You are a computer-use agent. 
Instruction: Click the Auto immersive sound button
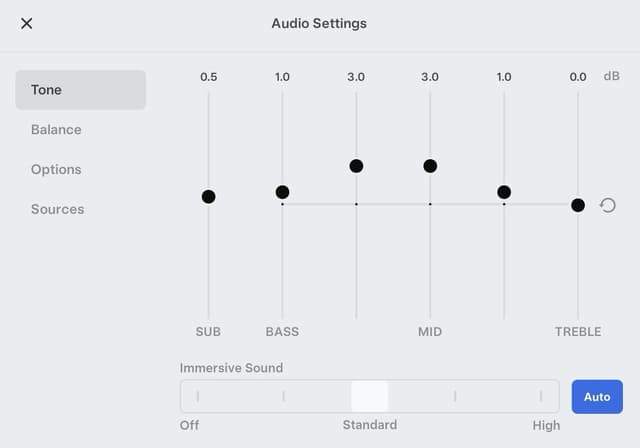(597, 397)
